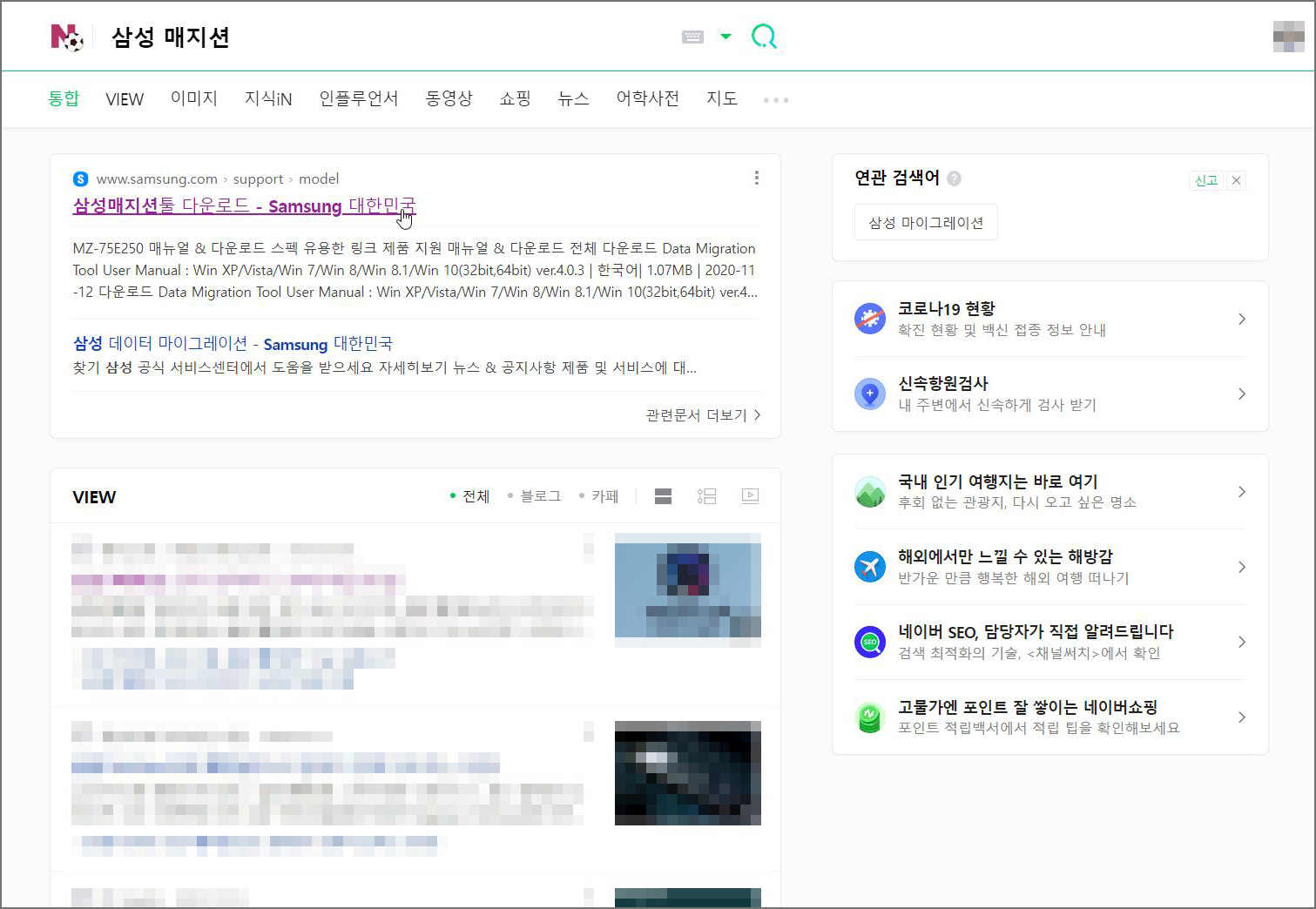Viewport: 1316px width, 909px height.
Task: Expand the search autocomplete dropdown arrow
Action: pyautogui.click(x=725, y=37)
